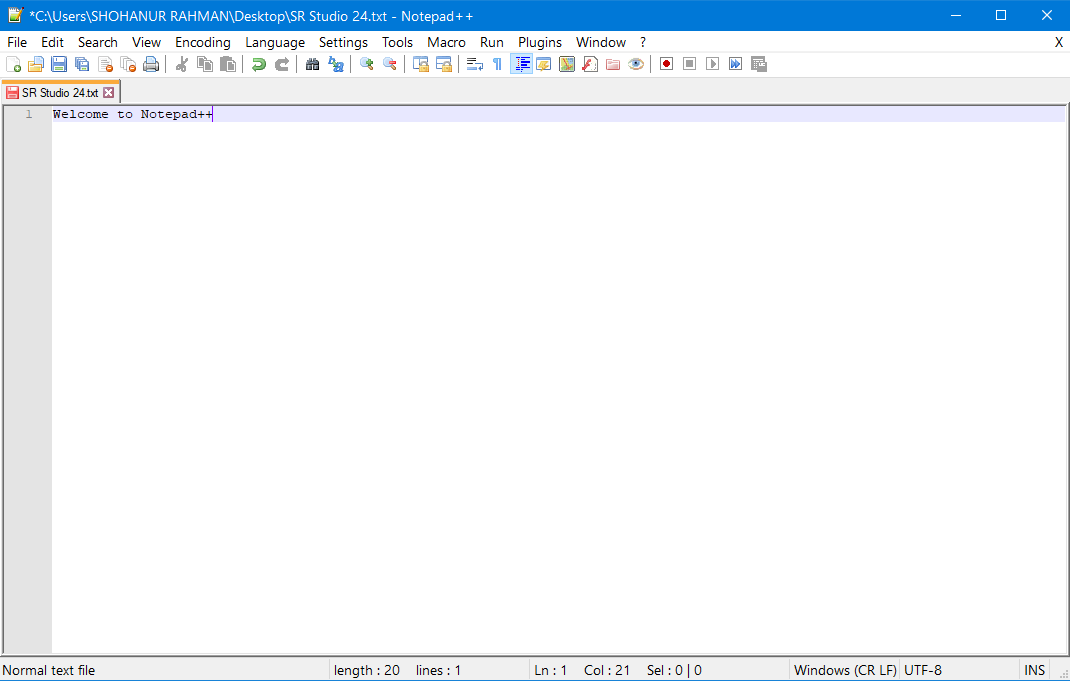Click 'Windows (CR LF)' line ending indicator

(845, 670)
